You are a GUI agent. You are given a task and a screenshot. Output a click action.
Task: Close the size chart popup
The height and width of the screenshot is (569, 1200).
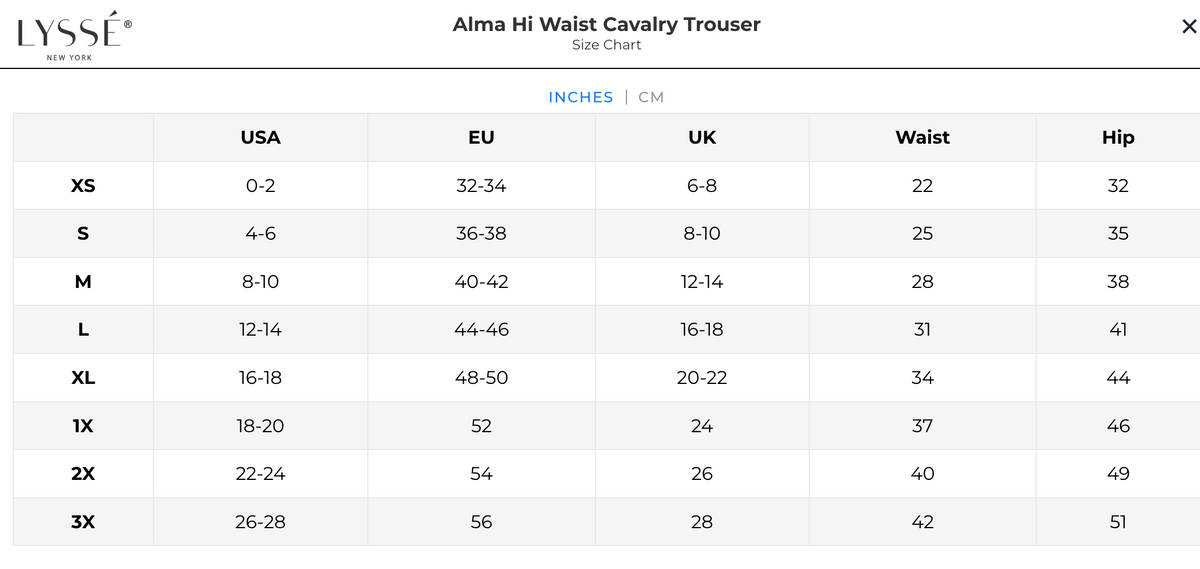coord(1189,27)
